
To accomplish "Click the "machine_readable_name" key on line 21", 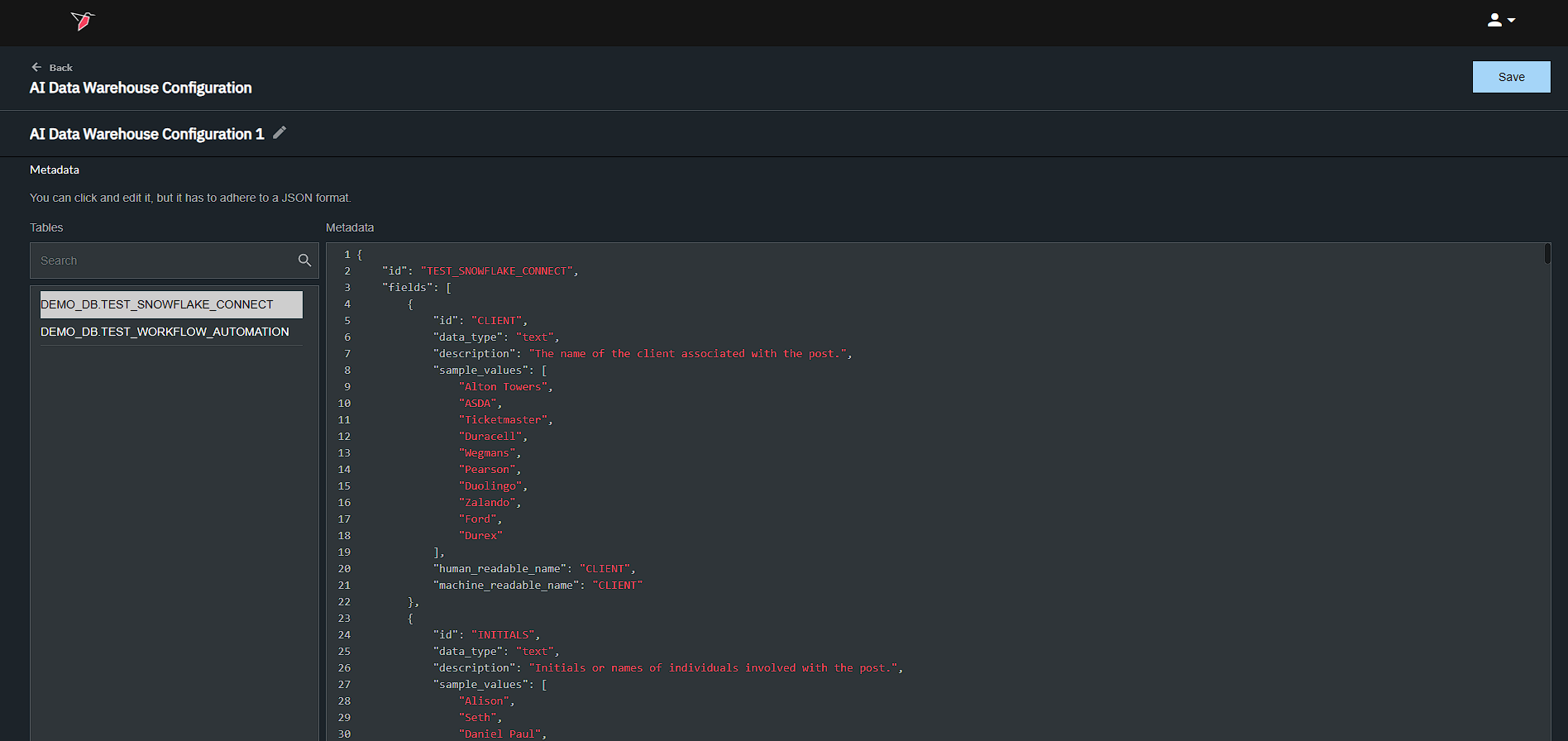I will tap(506, 586).
